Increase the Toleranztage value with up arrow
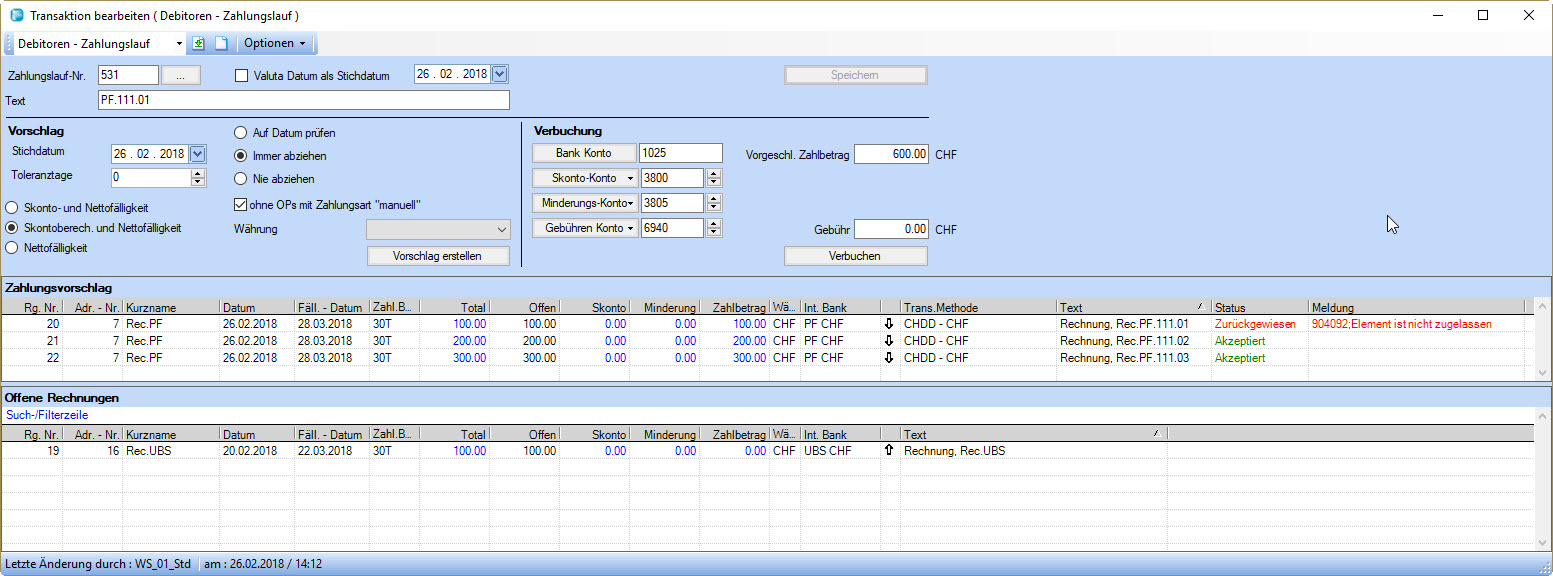The image size is (1553, 576). 197,173
